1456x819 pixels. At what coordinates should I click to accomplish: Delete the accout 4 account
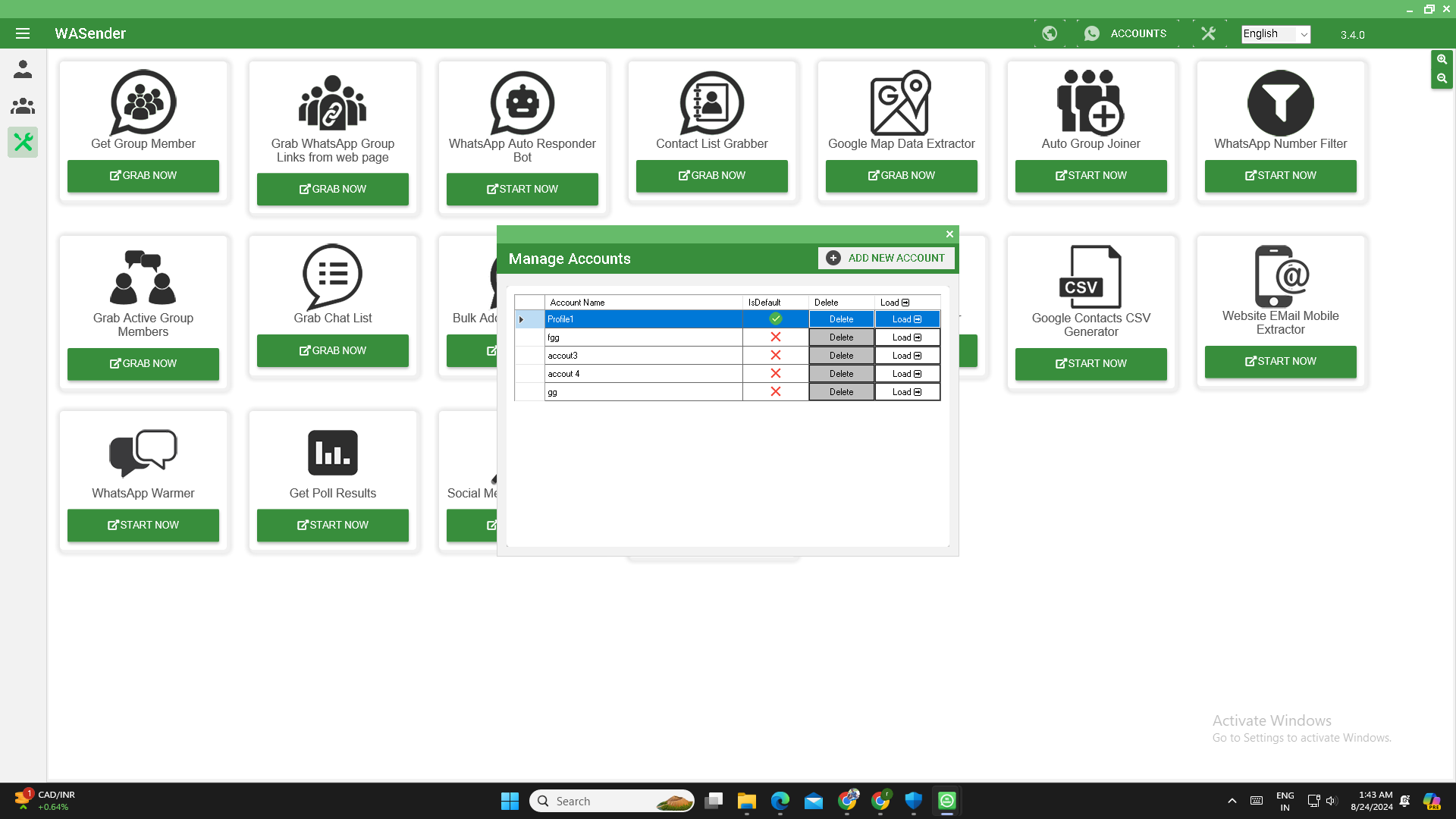(841, 374)
